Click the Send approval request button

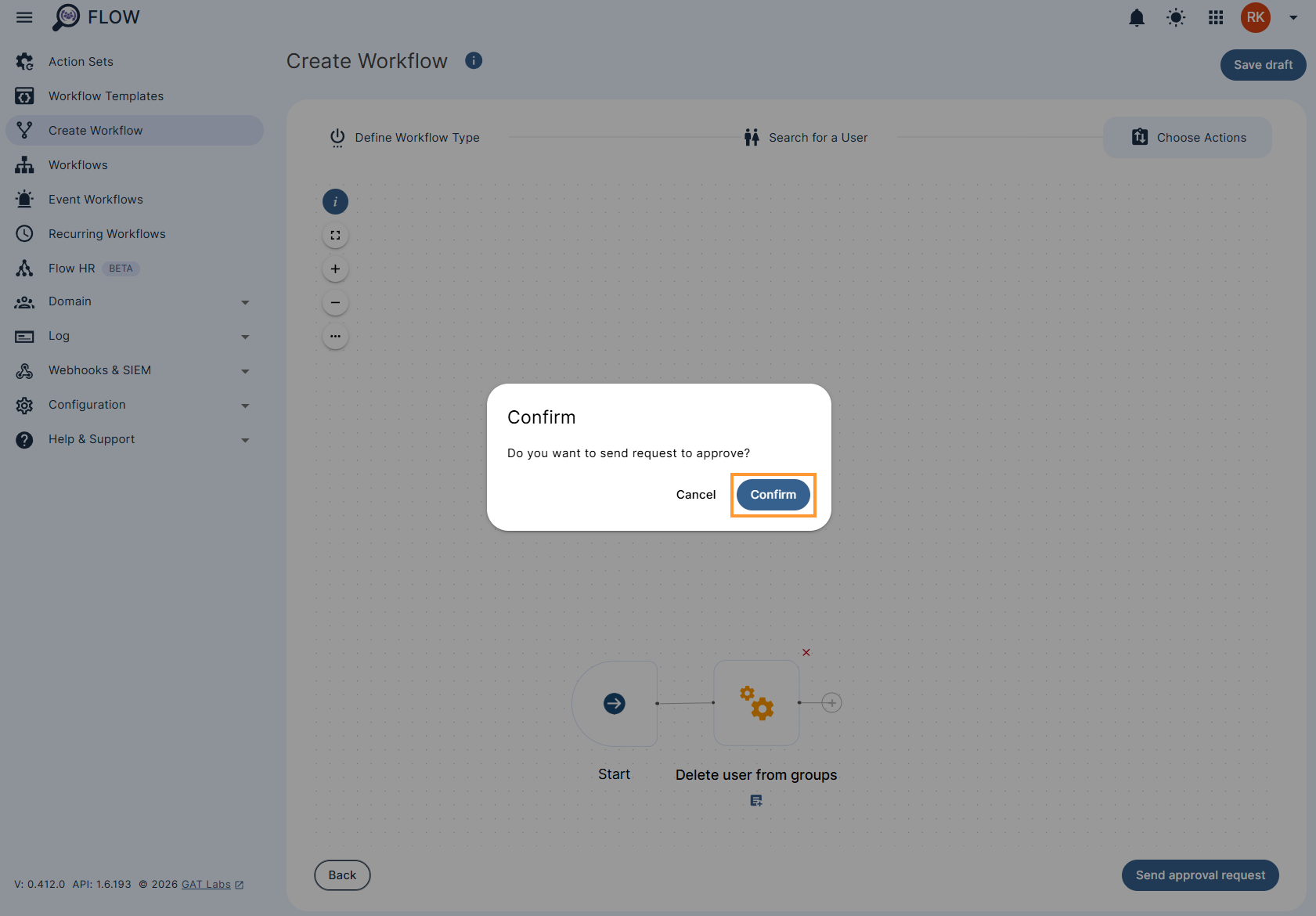(x=1199, y=875)
